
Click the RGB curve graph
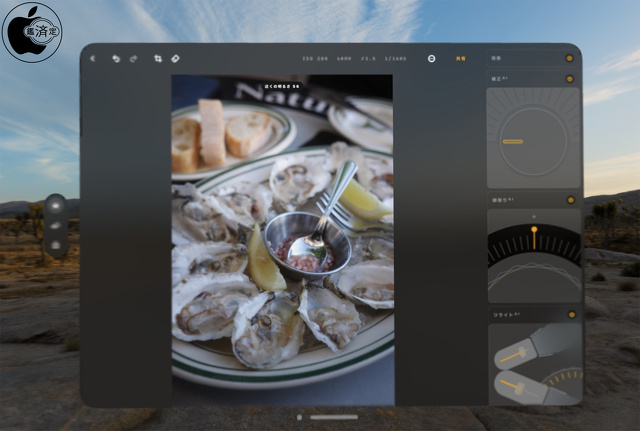tap(535, 279)
